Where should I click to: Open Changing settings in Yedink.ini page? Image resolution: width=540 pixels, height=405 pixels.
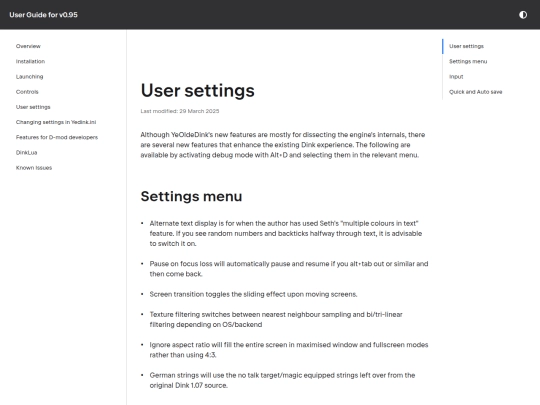coord(56,122)
